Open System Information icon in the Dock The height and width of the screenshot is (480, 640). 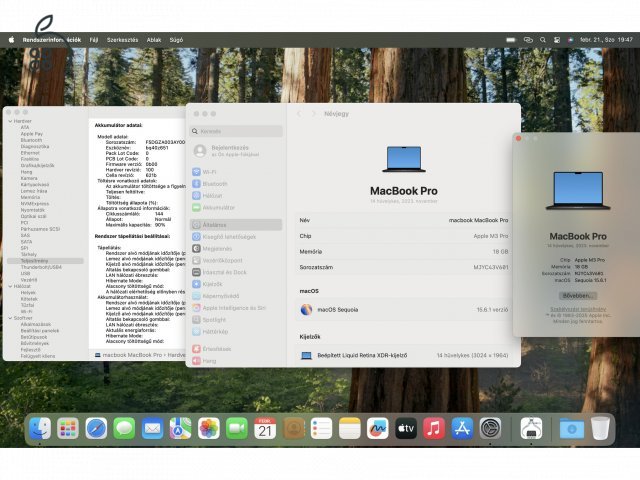coord(531,429)
